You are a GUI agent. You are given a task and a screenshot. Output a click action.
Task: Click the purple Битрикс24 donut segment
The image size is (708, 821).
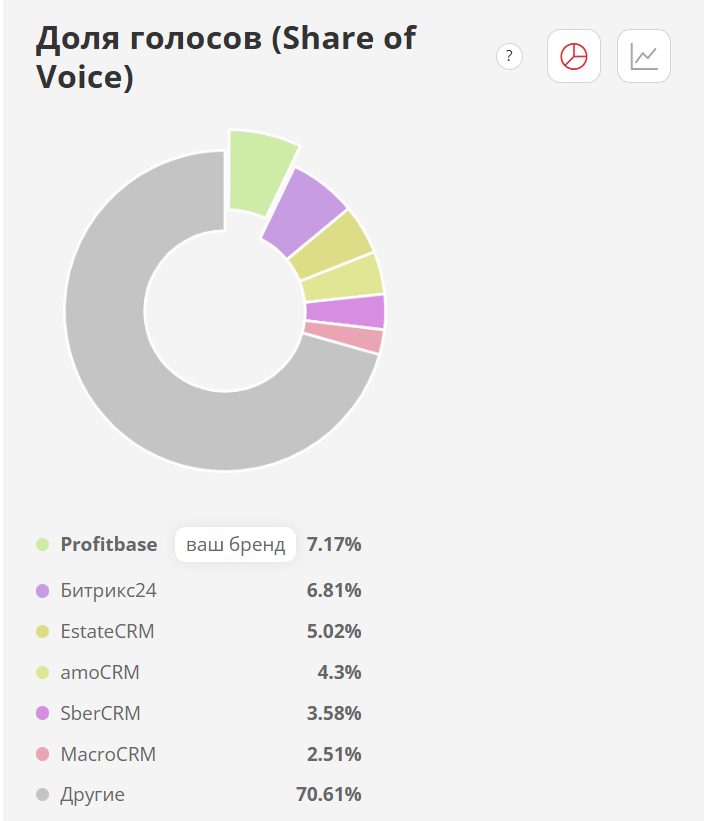coord(304,212)
